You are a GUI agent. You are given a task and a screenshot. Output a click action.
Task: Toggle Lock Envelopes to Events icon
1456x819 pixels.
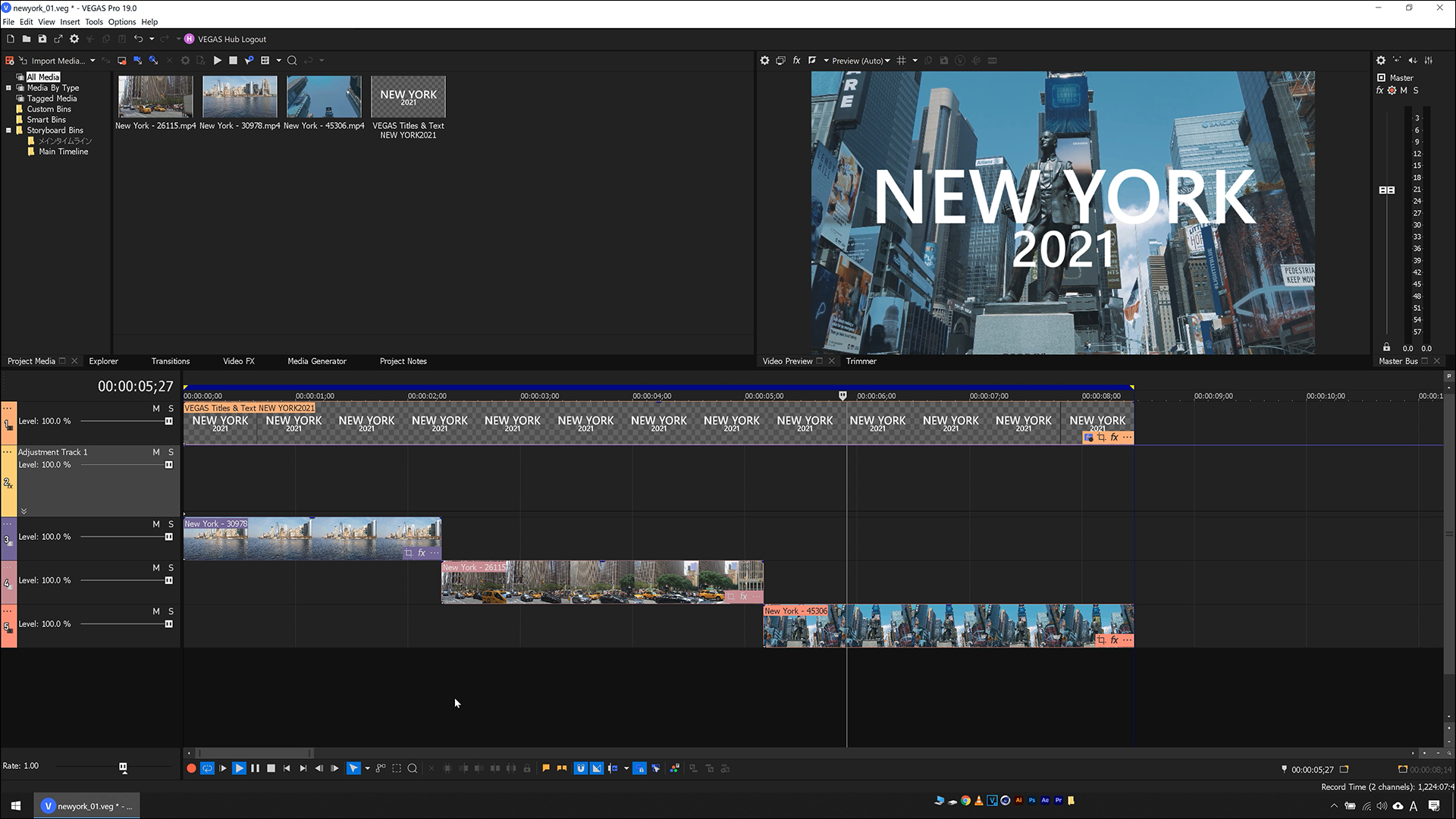(639, 768)
